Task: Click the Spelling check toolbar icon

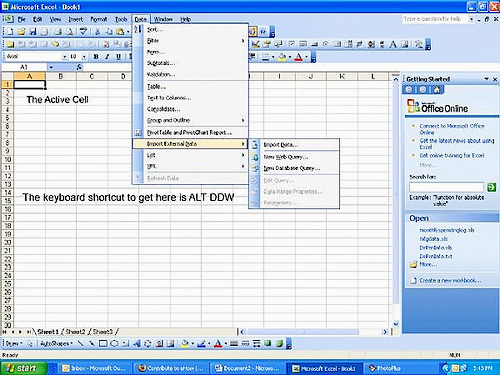Action: pos(83,32)
